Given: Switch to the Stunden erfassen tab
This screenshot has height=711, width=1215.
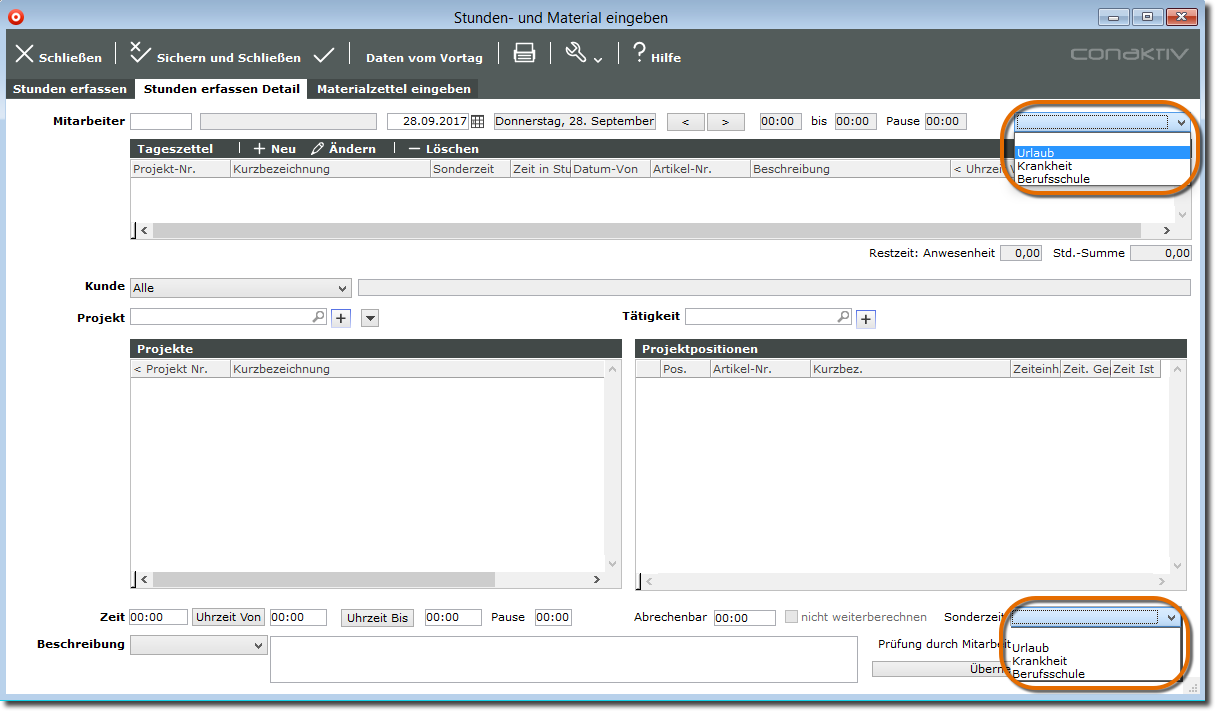Looking at the screenshot, I should click(70, 89).
